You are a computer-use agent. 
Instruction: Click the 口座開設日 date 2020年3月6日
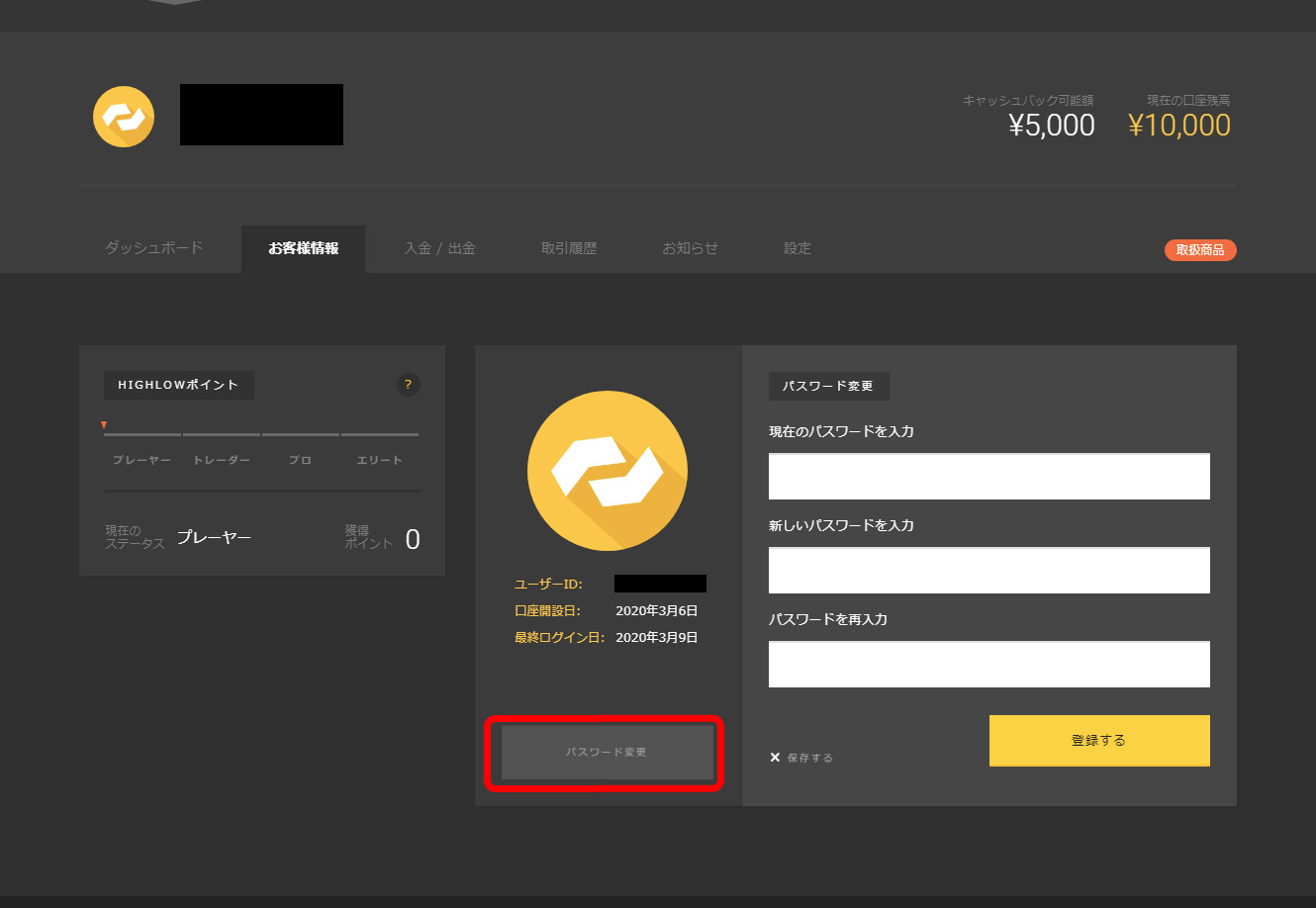[x=657, y=611]
